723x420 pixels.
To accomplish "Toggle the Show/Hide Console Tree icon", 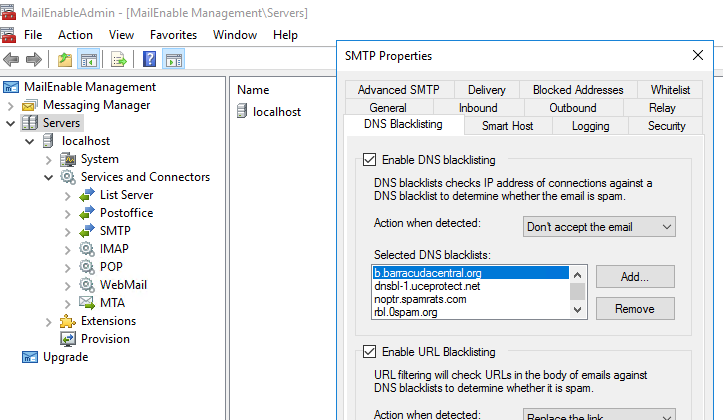I will [88, 59].
